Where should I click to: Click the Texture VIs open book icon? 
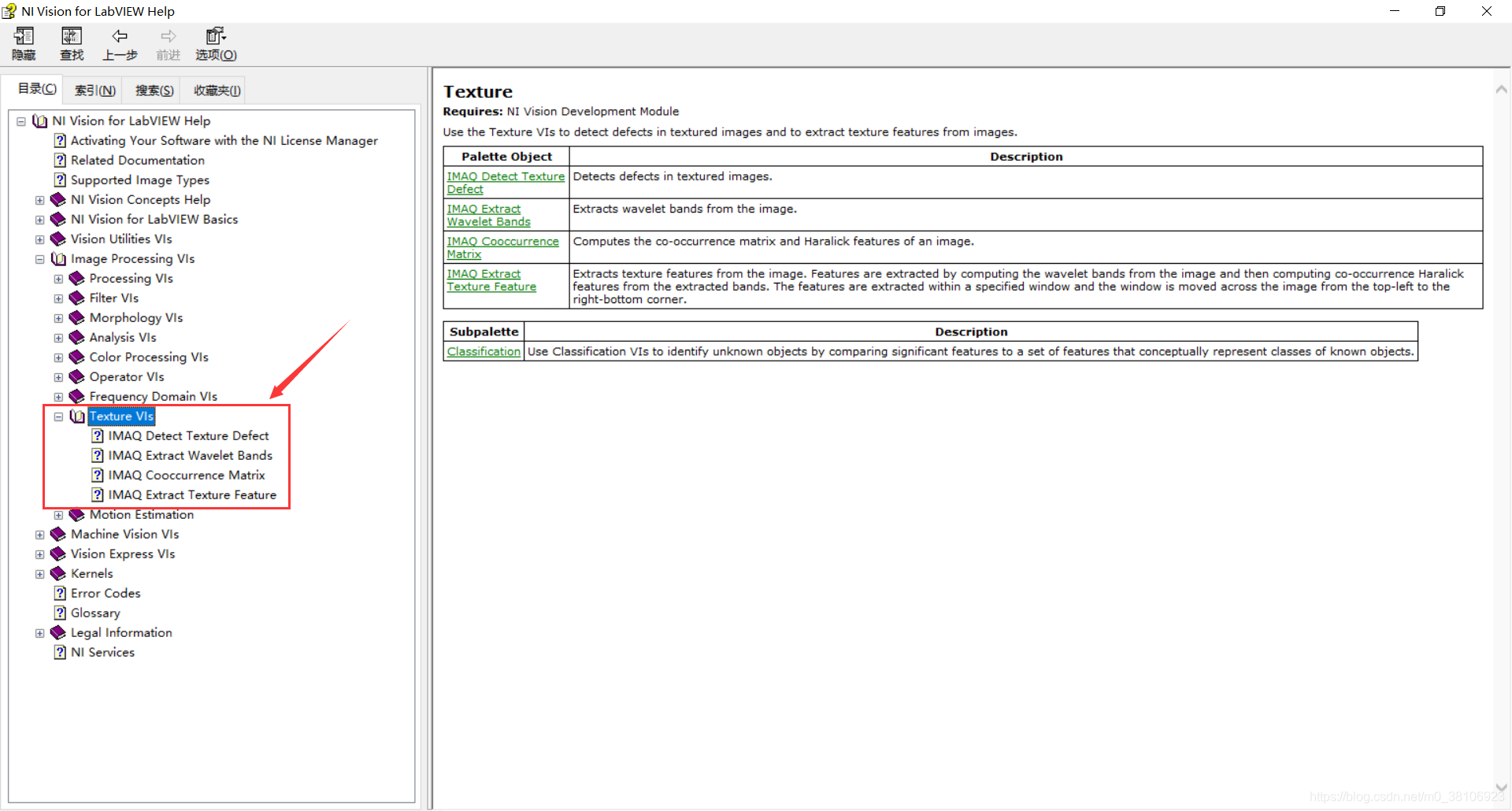77,417
